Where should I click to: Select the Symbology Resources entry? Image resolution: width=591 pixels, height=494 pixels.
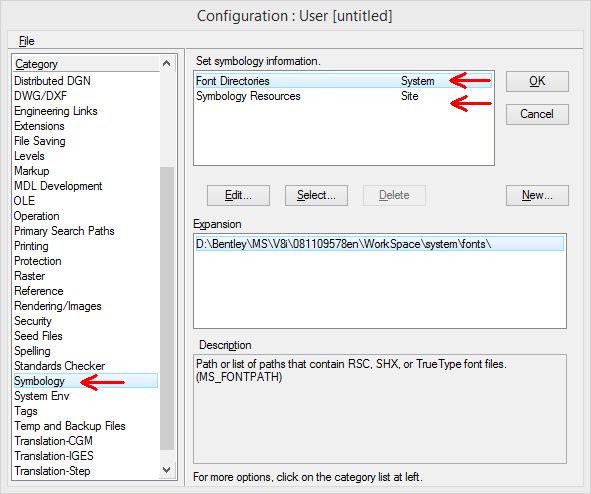(343, 96)
